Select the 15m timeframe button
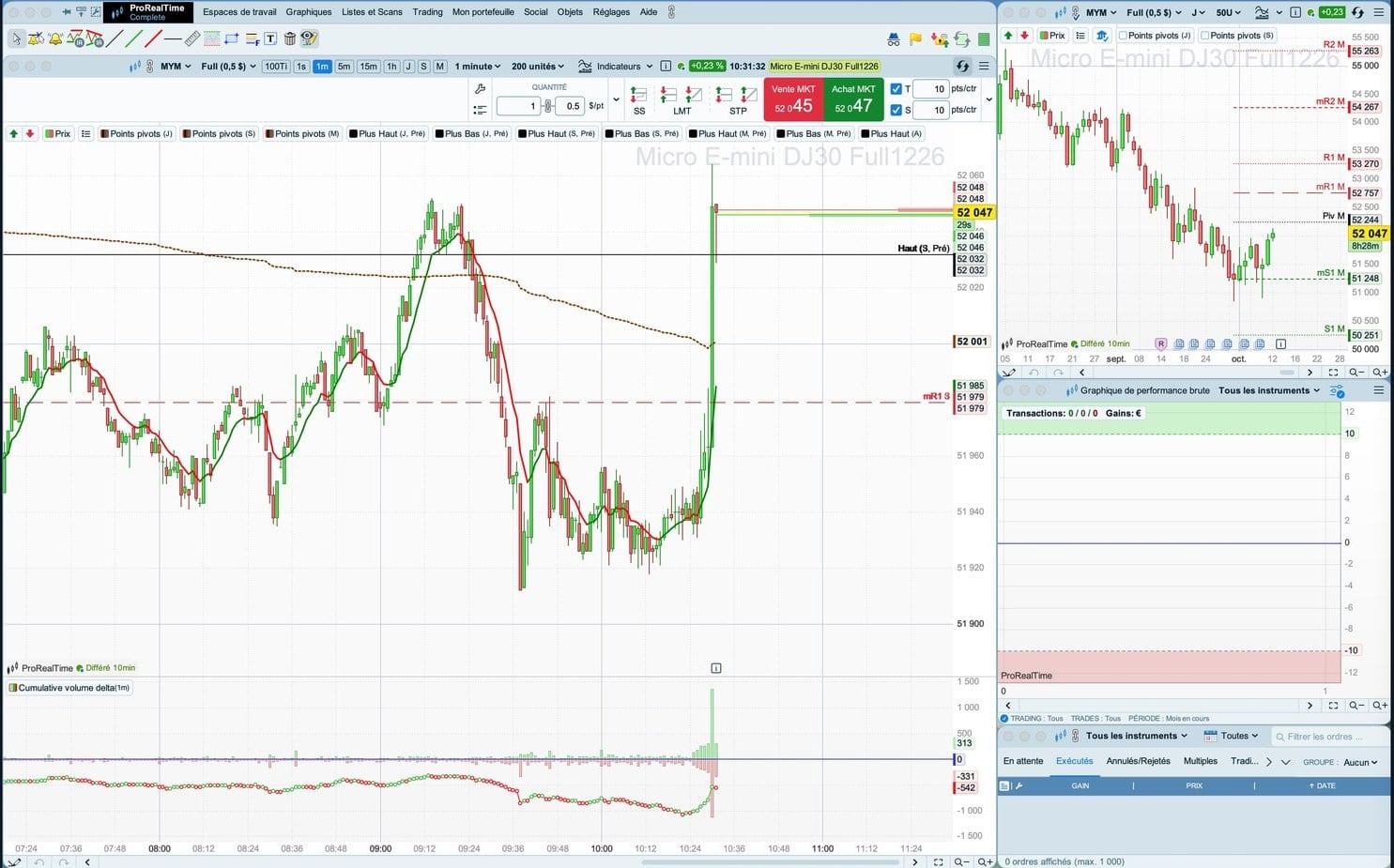 tap(369, 67)
